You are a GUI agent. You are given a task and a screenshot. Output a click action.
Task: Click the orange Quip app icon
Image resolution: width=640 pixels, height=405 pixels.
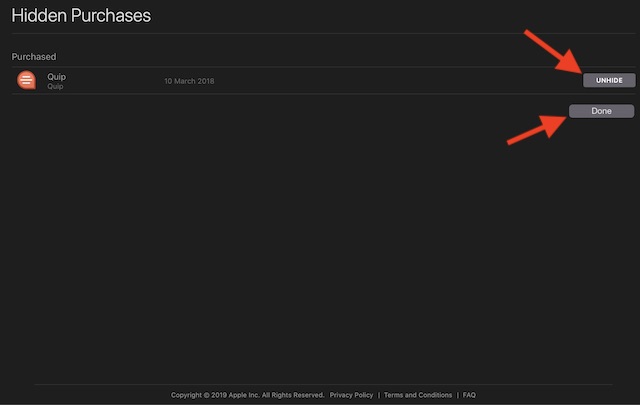pyautogui.click(x=27, y=80)
